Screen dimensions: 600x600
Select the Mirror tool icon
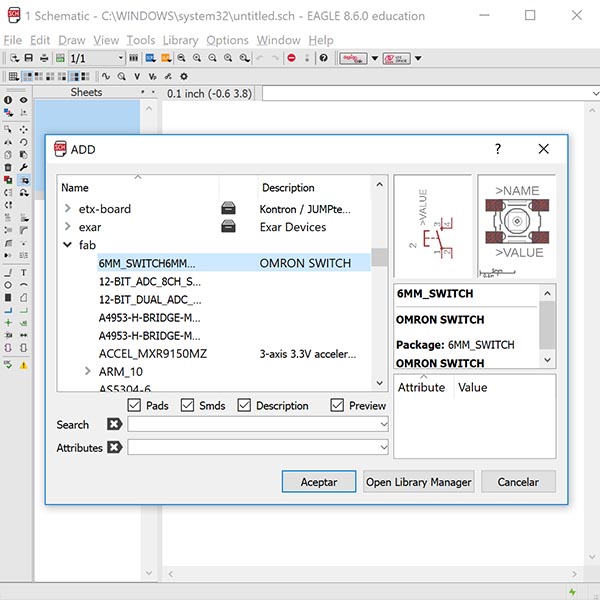coord(8,142)
